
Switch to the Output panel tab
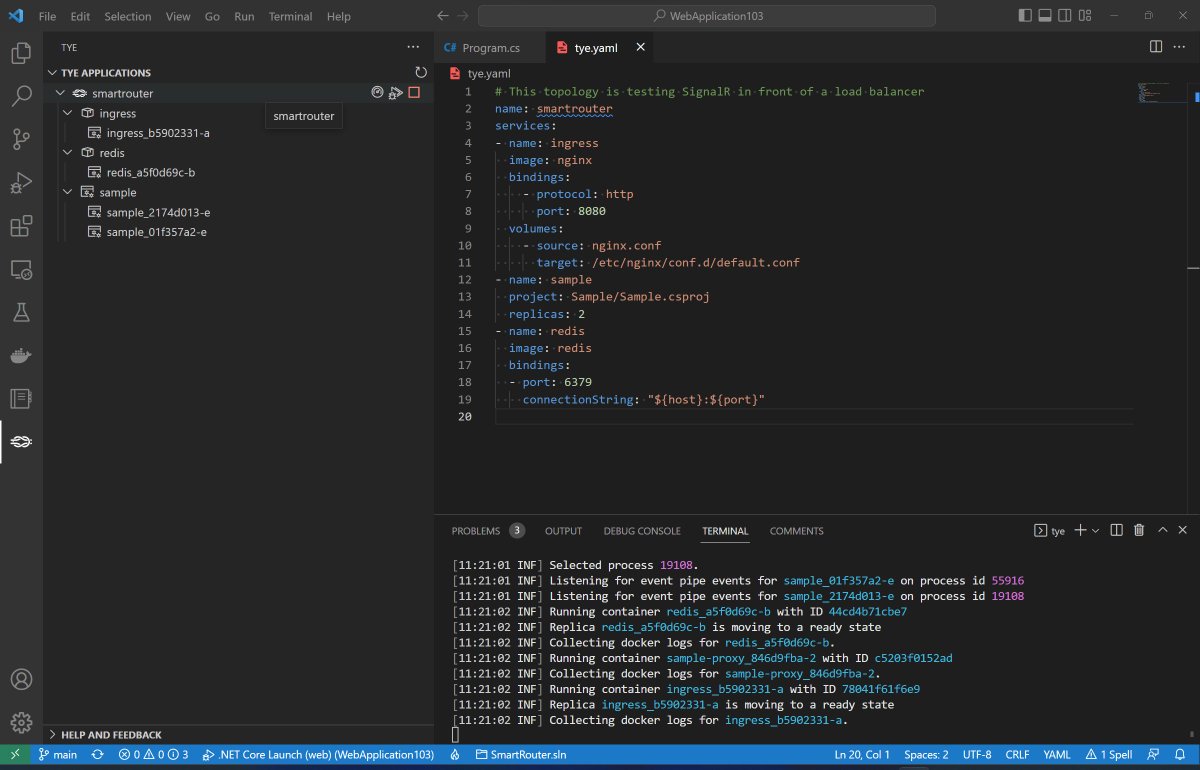point(563,531)
